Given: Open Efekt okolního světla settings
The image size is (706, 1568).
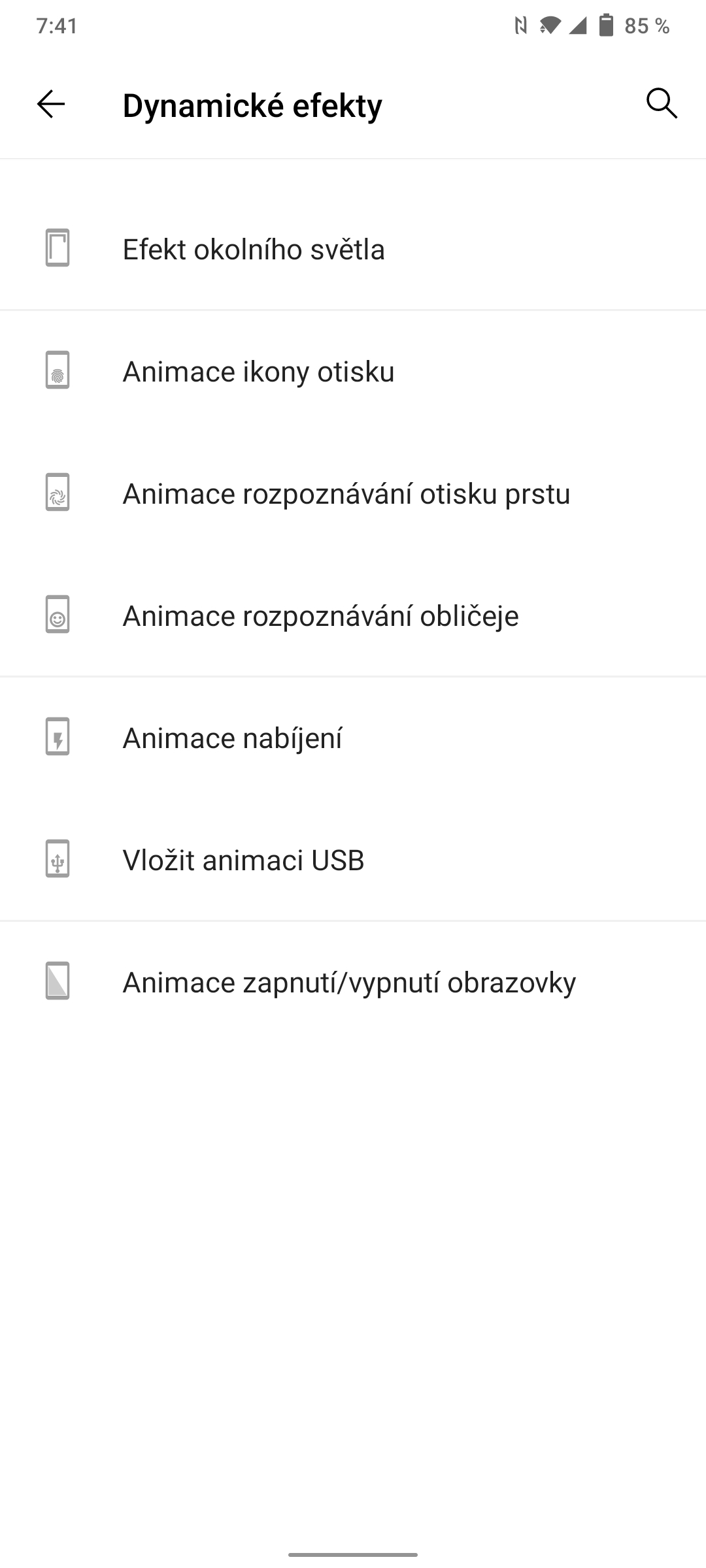Looking at the screenshot, I should (x=254, y=250).
